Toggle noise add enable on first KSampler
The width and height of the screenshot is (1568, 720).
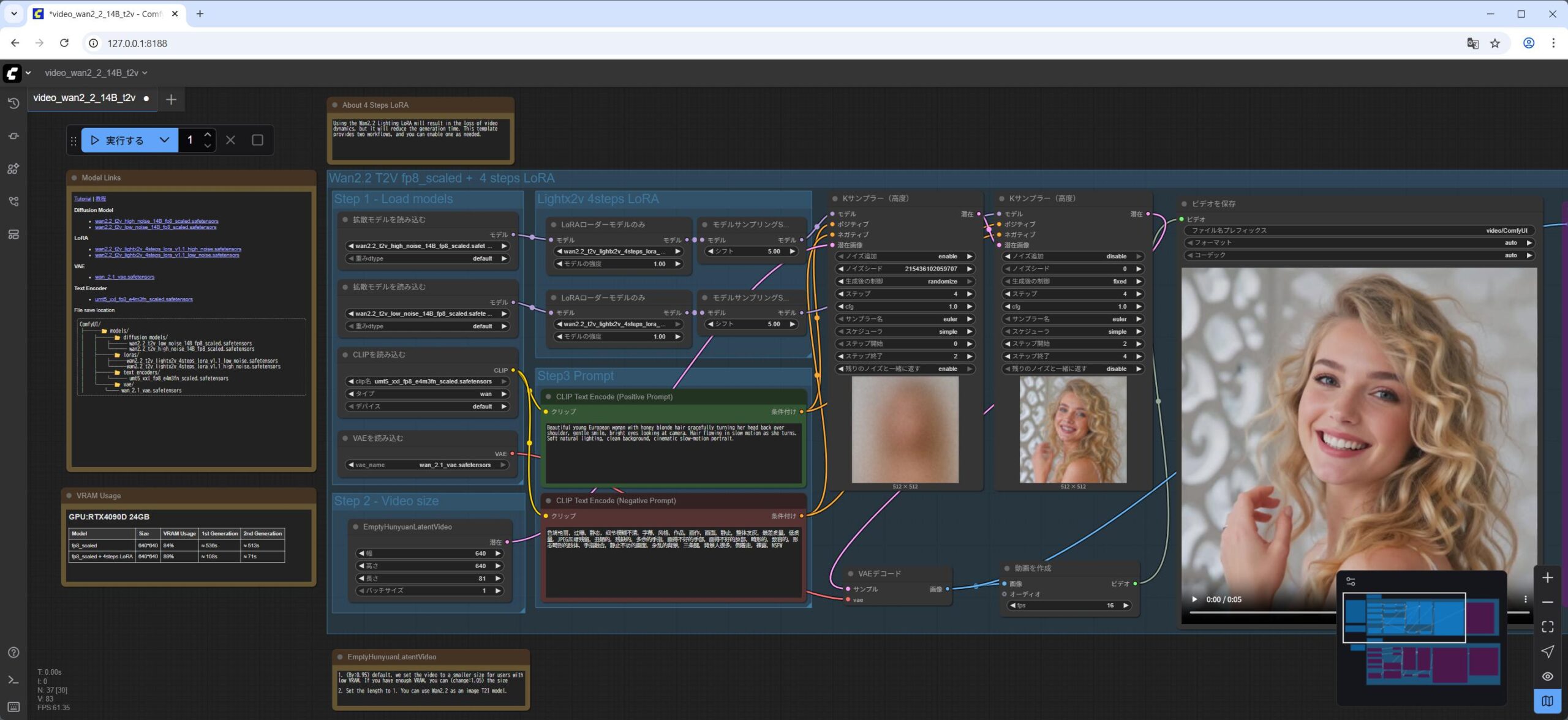click(905, 257)
